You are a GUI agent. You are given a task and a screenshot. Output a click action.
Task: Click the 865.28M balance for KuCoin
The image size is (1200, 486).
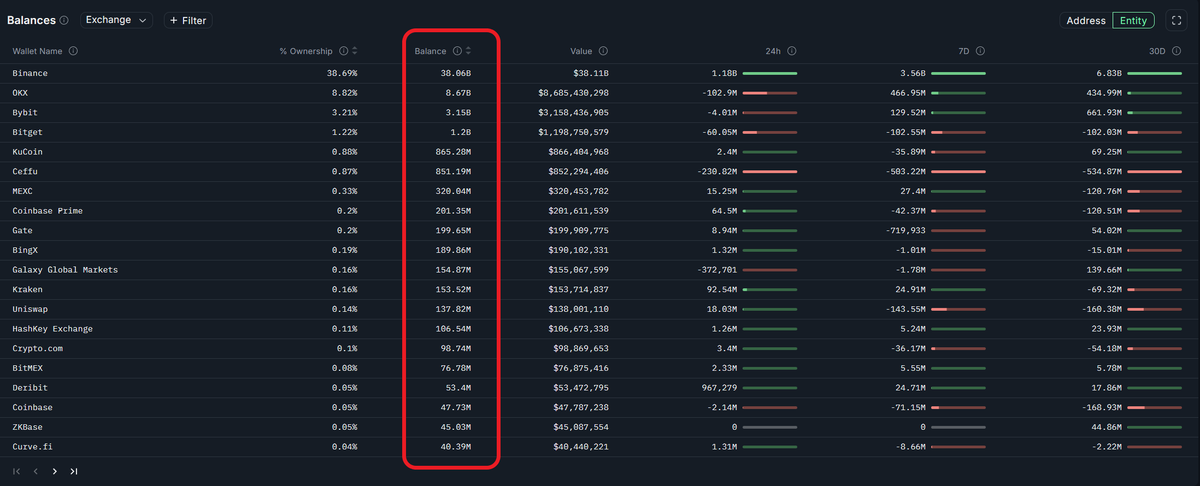pyautogui.click(x=453, y=152)
